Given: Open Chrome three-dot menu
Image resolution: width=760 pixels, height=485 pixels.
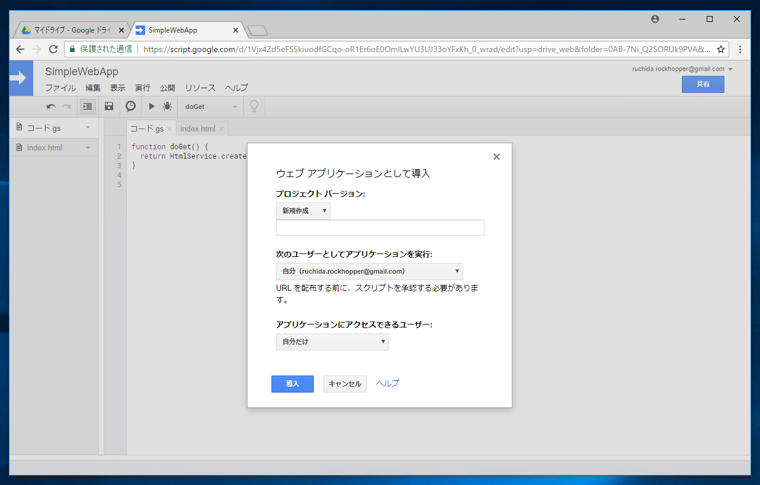Looking at the screenshot, I should coord(740,49).
